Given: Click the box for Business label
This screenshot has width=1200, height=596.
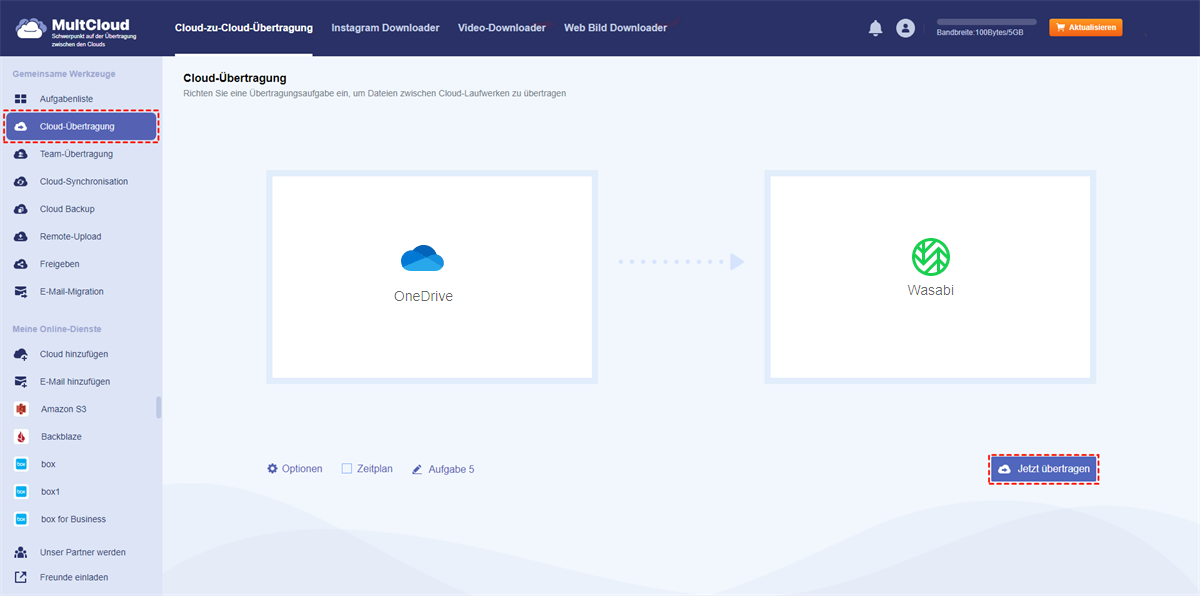Looking at the screenshot, I should click(x=73, y=519).
